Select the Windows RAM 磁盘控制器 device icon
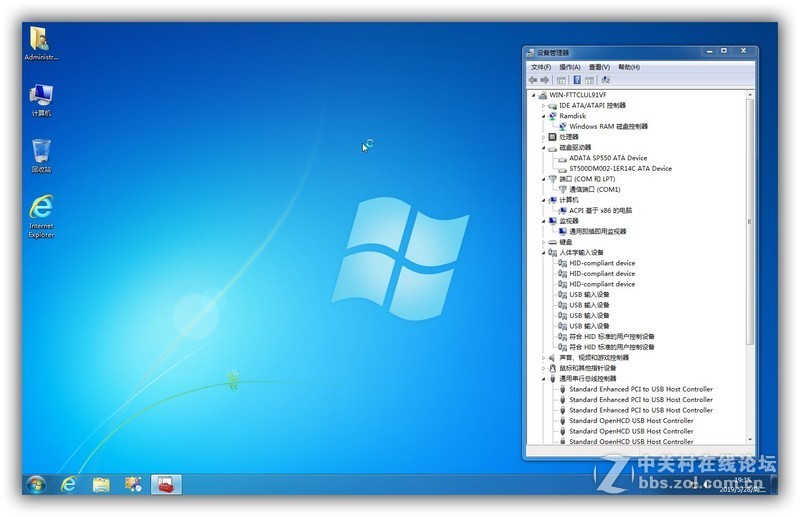Viewport: 800px width, 517px height. 562,127
